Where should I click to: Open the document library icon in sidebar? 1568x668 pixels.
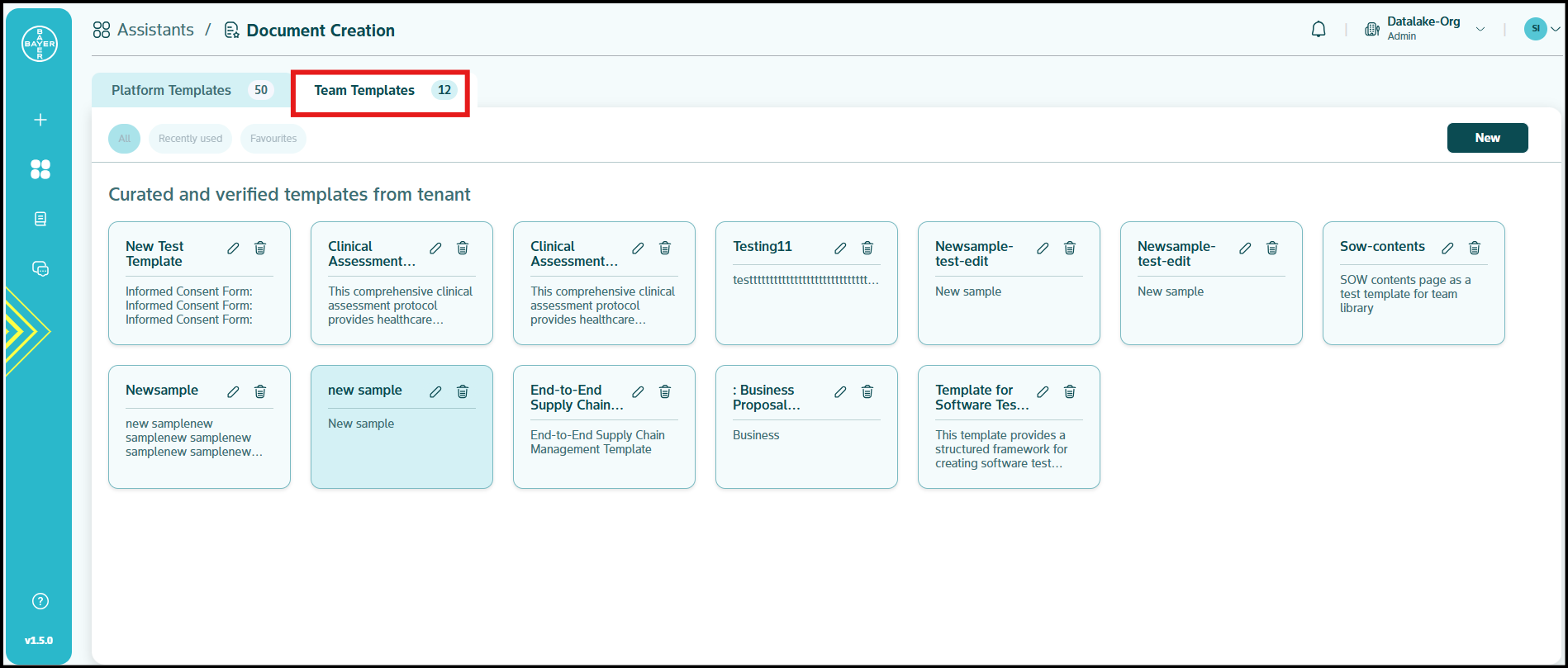click(40, 219)
